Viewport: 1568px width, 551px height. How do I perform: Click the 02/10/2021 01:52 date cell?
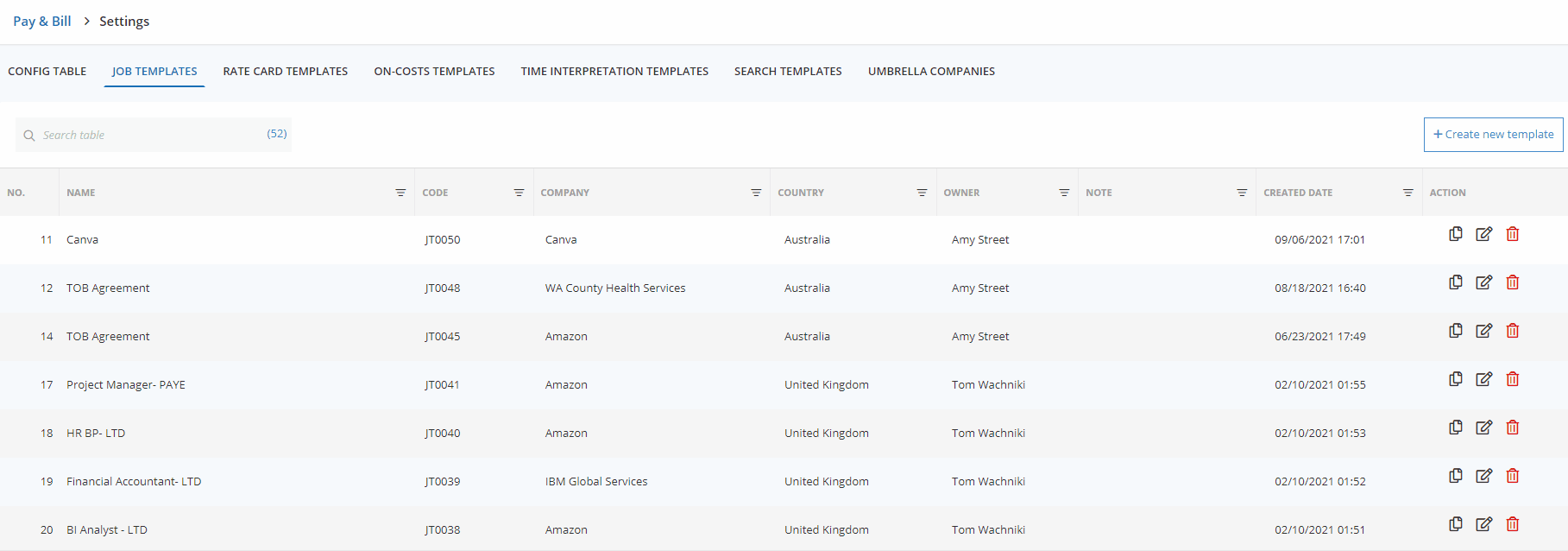[x=1319, y=482]
